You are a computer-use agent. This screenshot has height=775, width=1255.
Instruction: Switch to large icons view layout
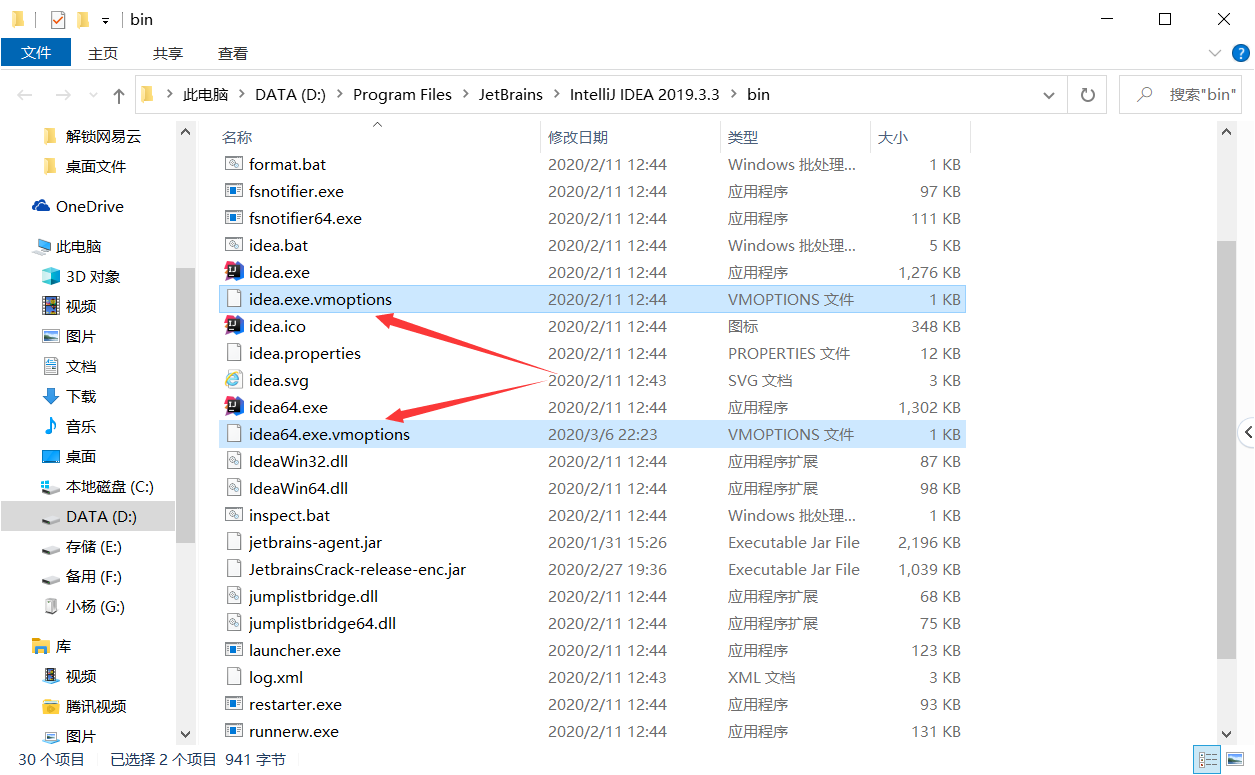1233,760
